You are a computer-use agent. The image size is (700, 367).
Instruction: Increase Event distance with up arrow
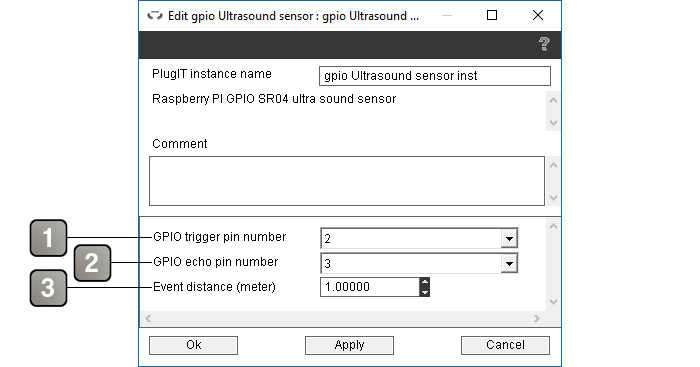point(425,282)
